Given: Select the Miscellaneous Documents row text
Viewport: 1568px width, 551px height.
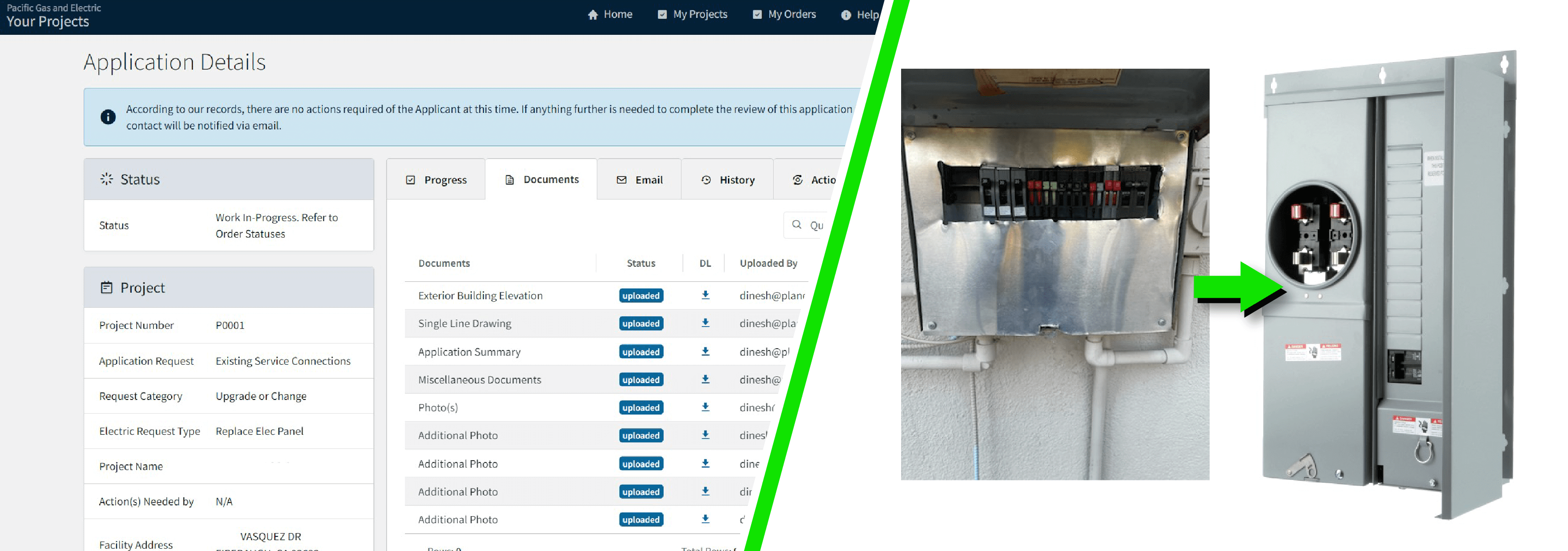Looking at the screenshot, I should click(480, 379).
